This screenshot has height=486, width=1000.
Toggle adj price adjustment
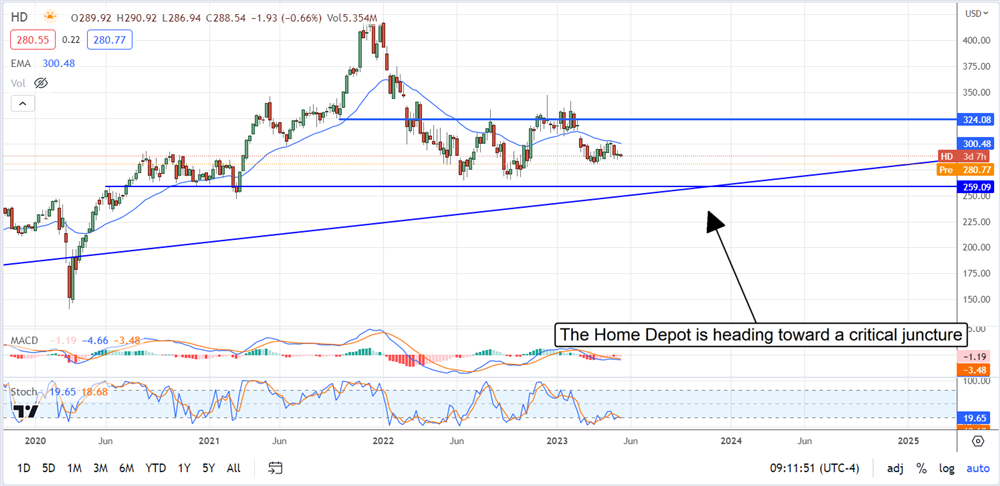coord(895,469)
